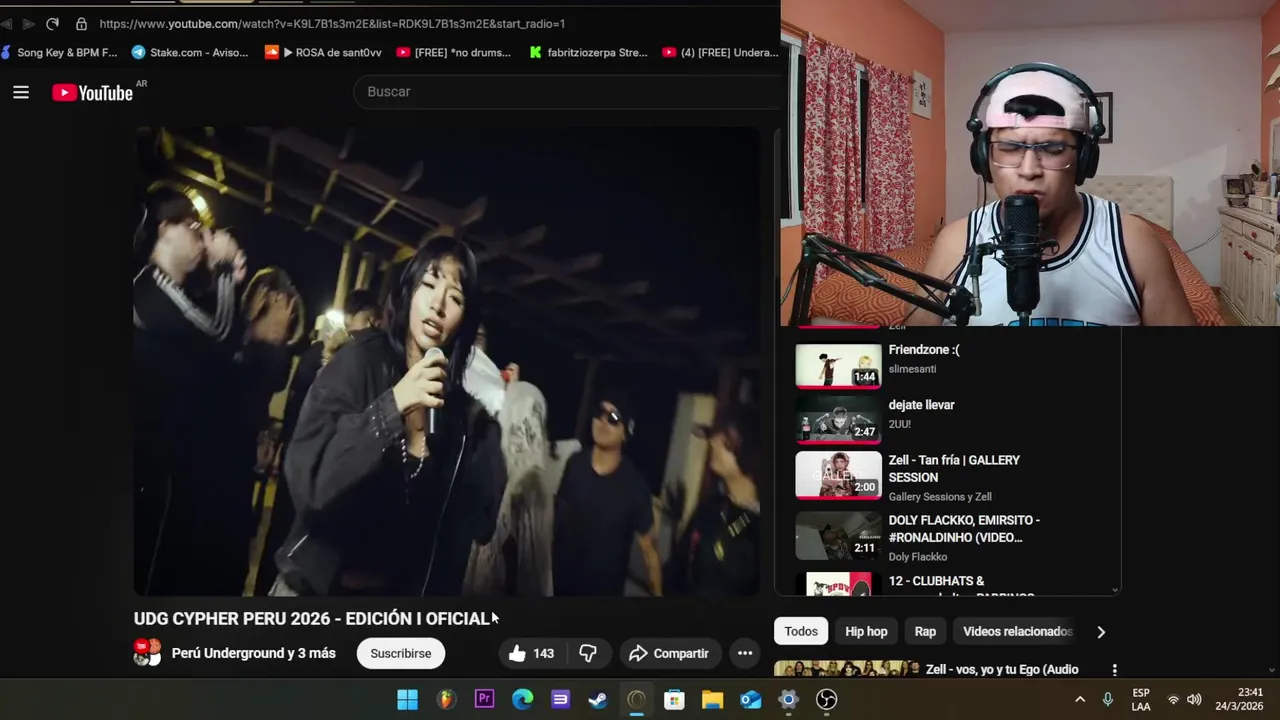Open the YouTube hamburger guide menu
The height and width of the screenshot is (720, 1280).
click(x=21, y=92)
